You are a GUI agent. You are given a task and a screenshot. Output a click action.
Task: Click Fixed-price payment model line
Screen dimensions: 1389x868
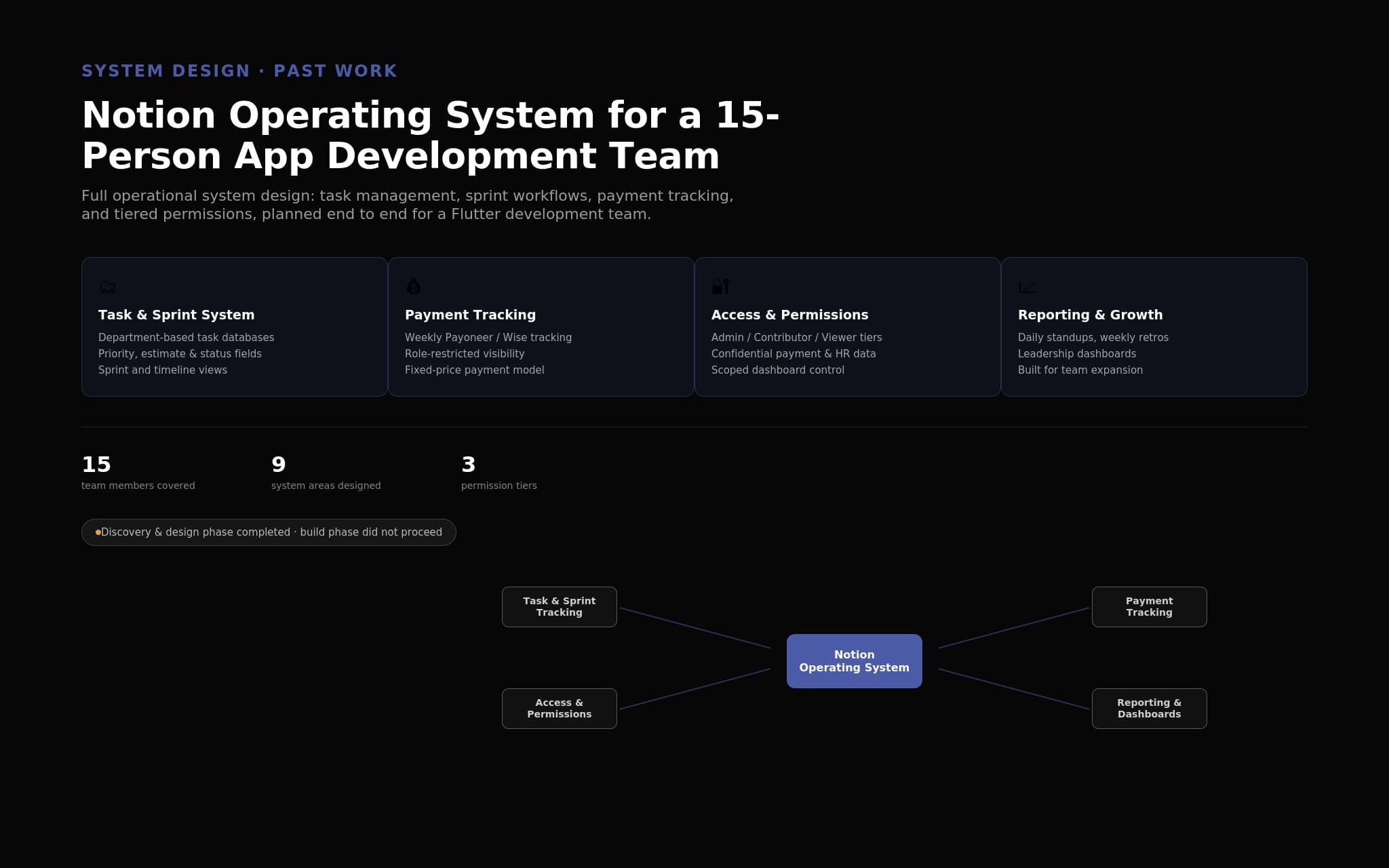coord(475,370)
